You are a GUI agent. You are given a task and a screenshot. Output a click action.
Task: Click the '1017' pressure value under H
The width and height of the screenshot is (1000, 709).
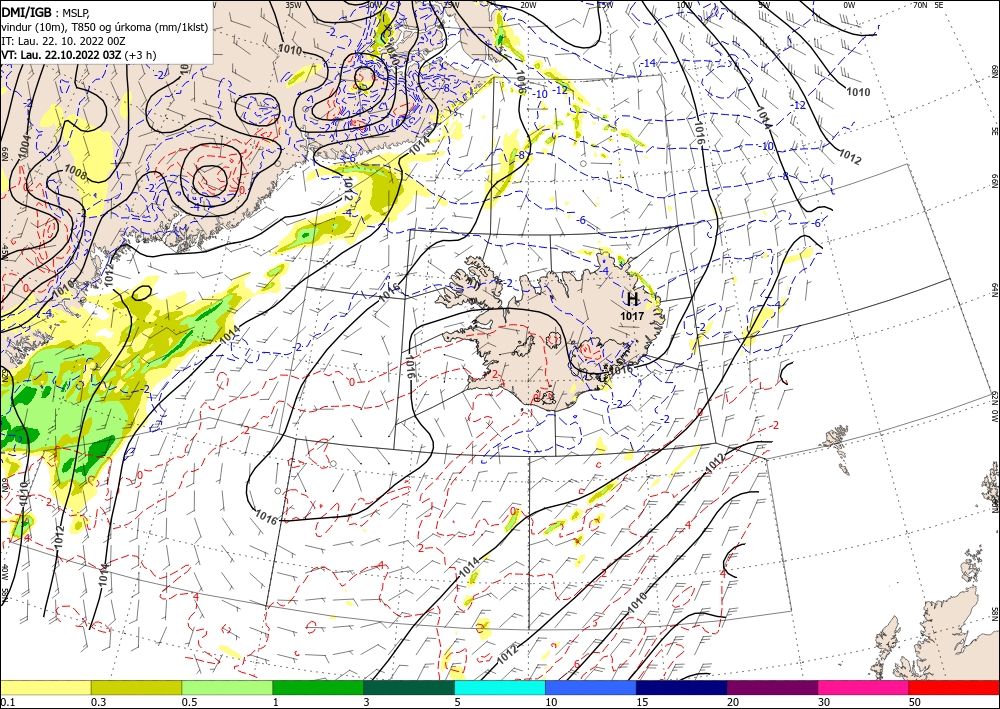pos(632,316)
